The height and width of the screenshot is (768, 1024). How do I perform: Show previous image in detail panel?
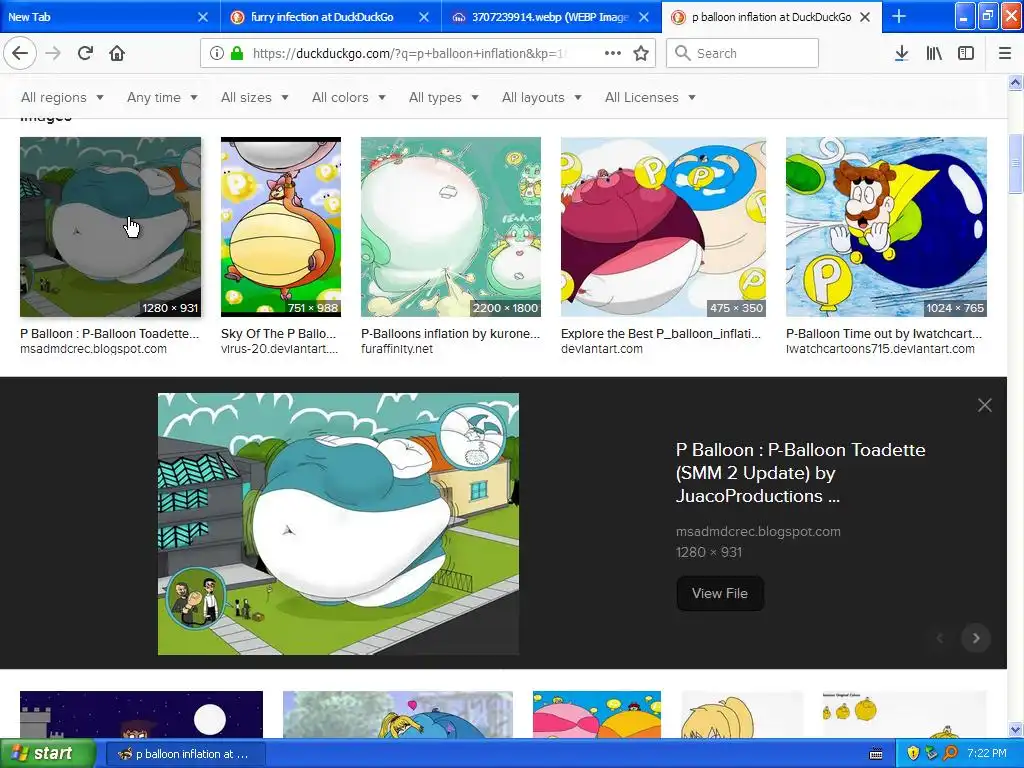(940, 638)
